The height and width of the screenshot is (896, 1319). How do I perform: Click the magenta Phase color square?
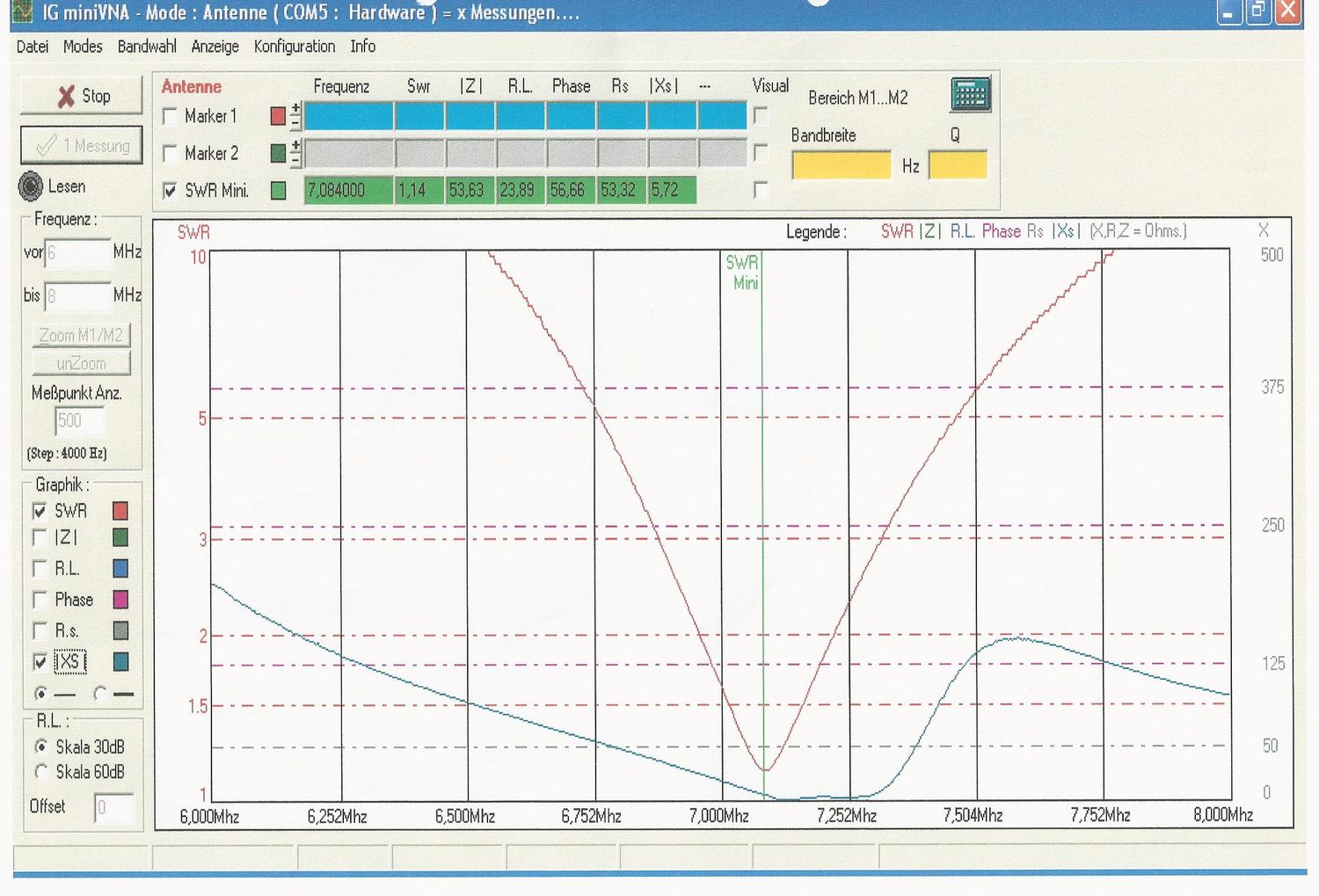(120, 600)
